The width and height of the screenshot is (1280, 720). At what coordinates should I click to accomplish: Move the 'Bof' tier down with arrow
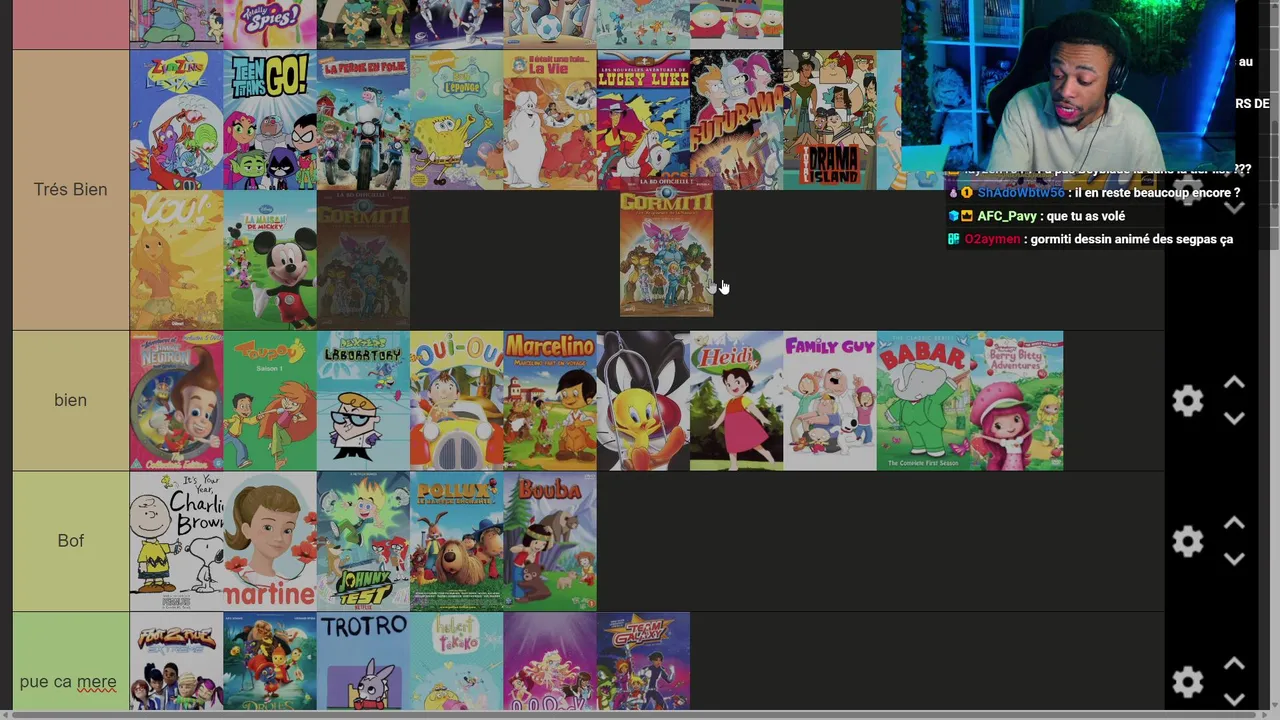[1234, 558]
